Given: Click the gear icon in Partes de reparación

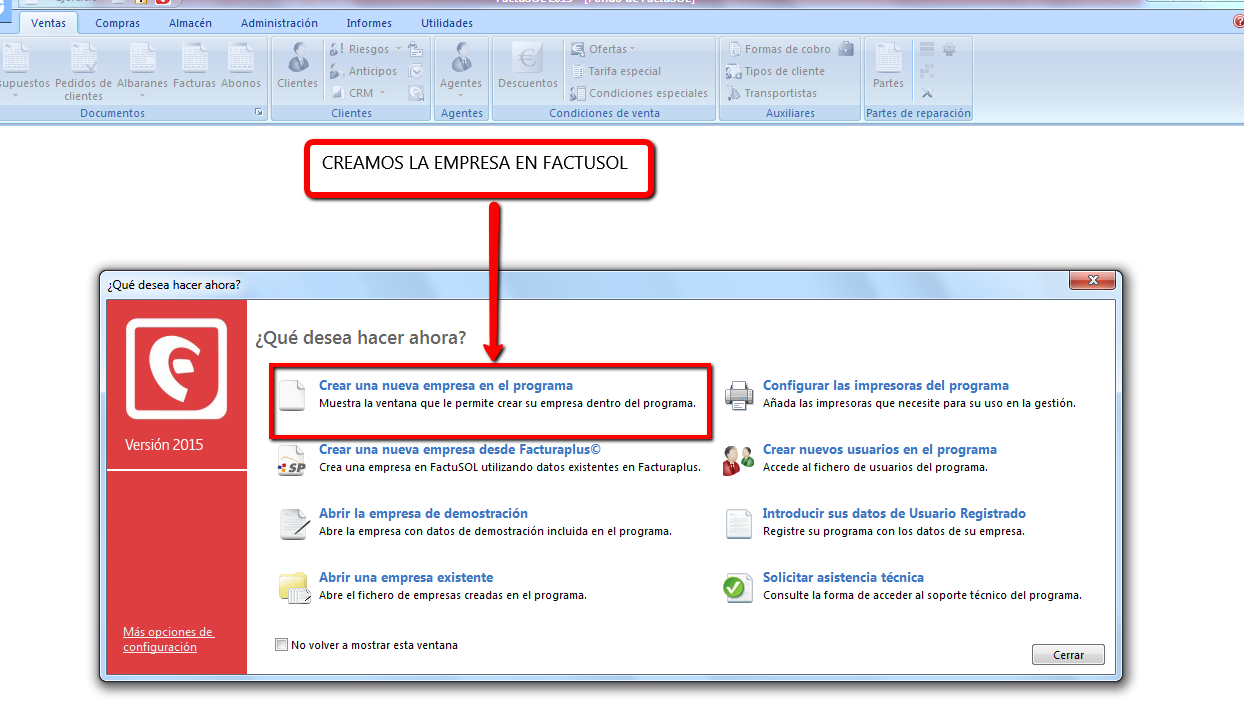Looking at the screenshot, I should (x=949, y=49).
